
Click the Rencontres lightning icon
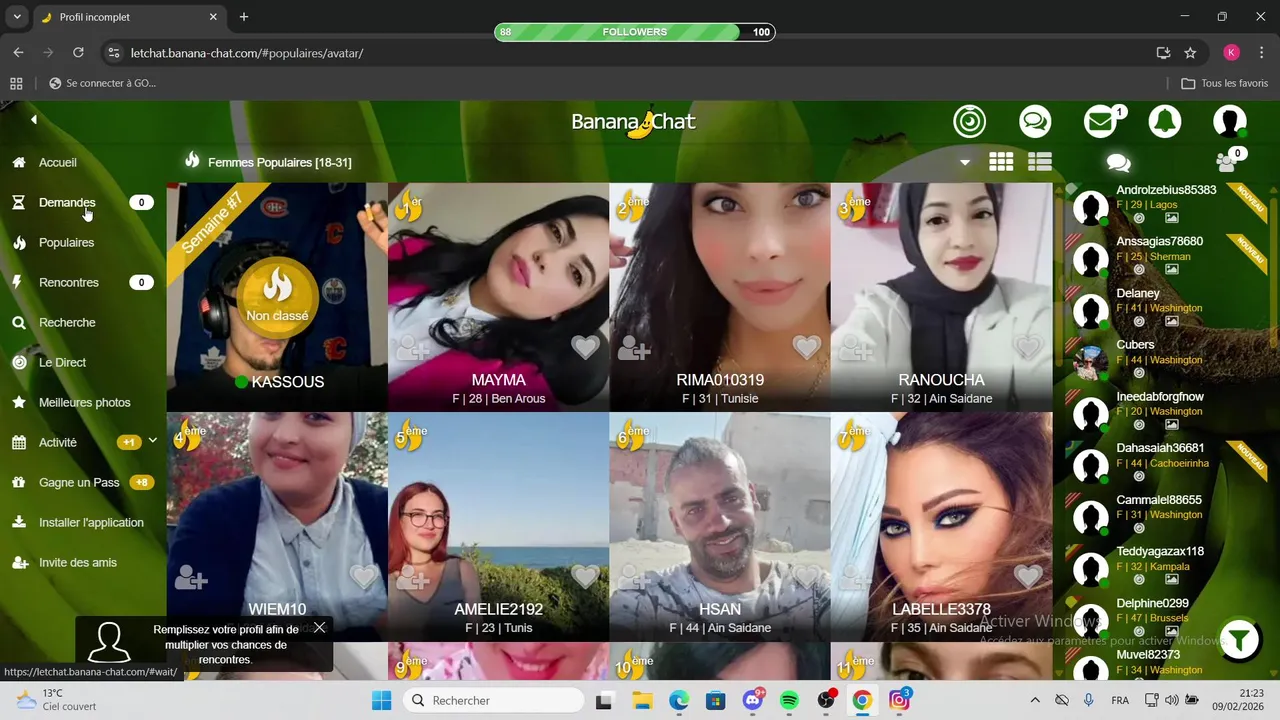click(17, 282)
